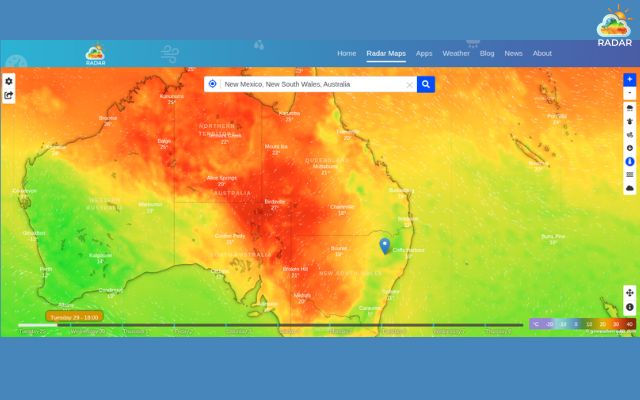Click the °C unit in the legend
The width and height of the screenshot is (640, 400).
536,324
